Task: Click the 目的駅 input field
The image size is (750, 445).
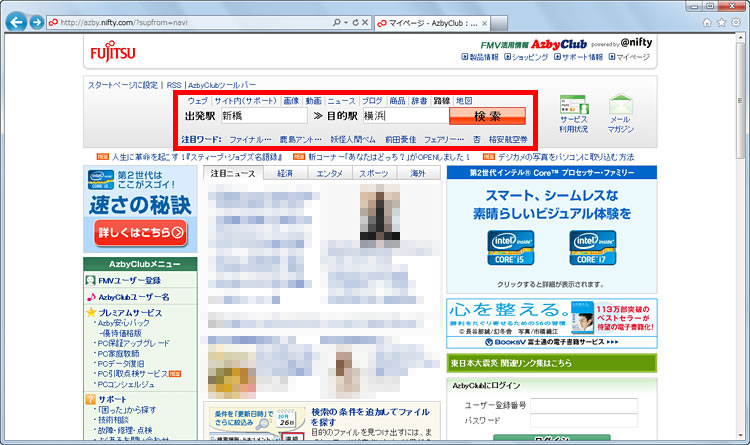Action: point(405,115)
